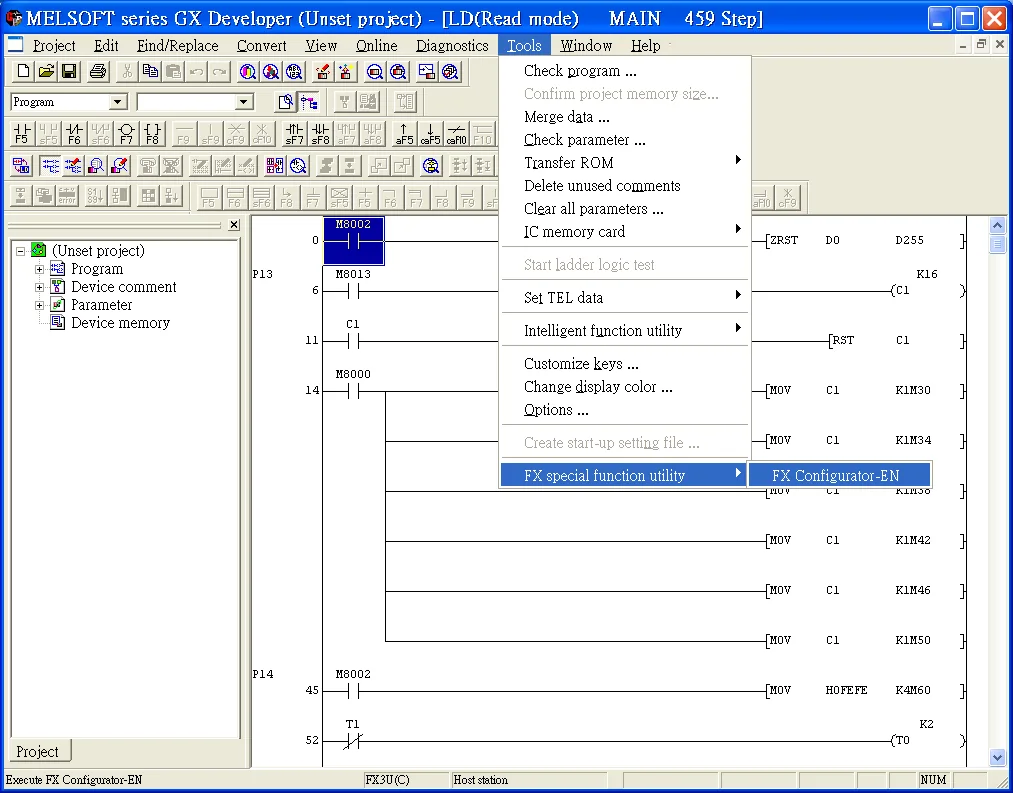Click the Copy icon in toolbar
Viewport: 1013px width, 793px height.
[150, 71]
